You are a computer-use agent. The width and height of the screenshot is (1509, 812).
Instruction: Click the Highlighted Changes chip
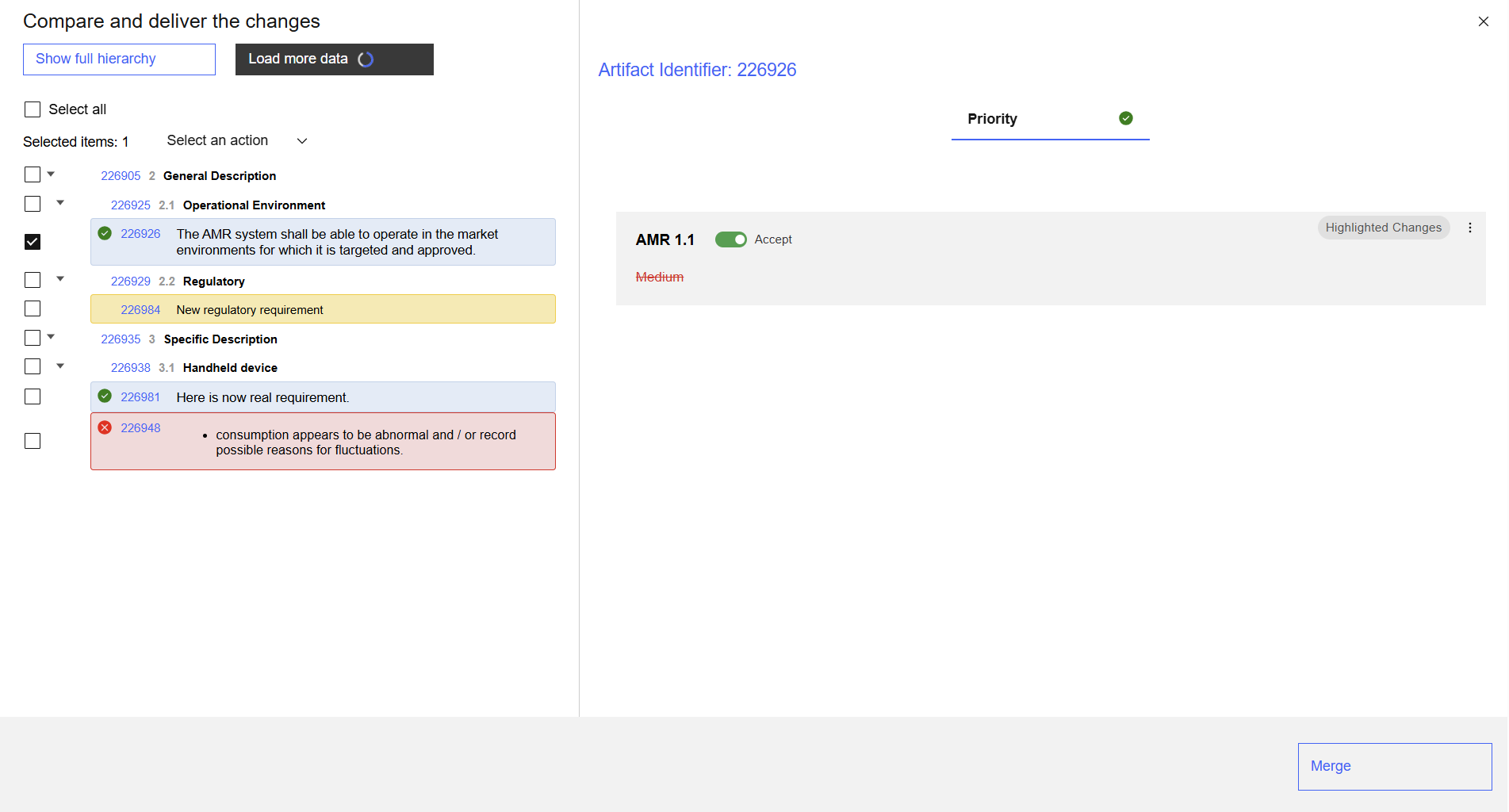click(x=1383, y=228)
